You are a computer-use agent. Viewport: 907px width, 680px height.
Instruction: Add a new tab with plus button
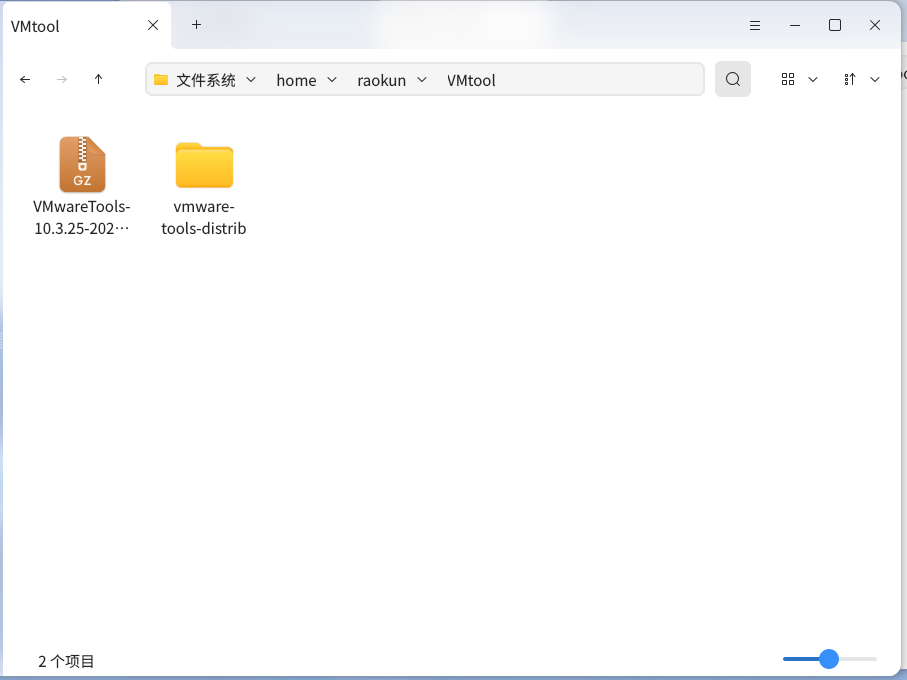point(197,24)
